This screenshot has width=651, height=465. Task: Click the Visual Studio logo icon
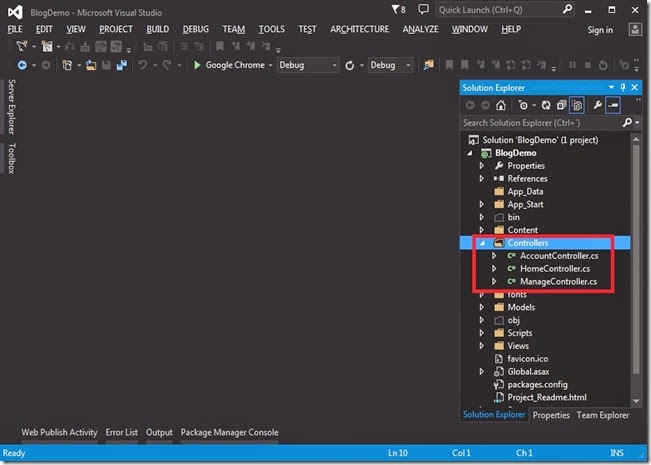[x=15, y=12]
